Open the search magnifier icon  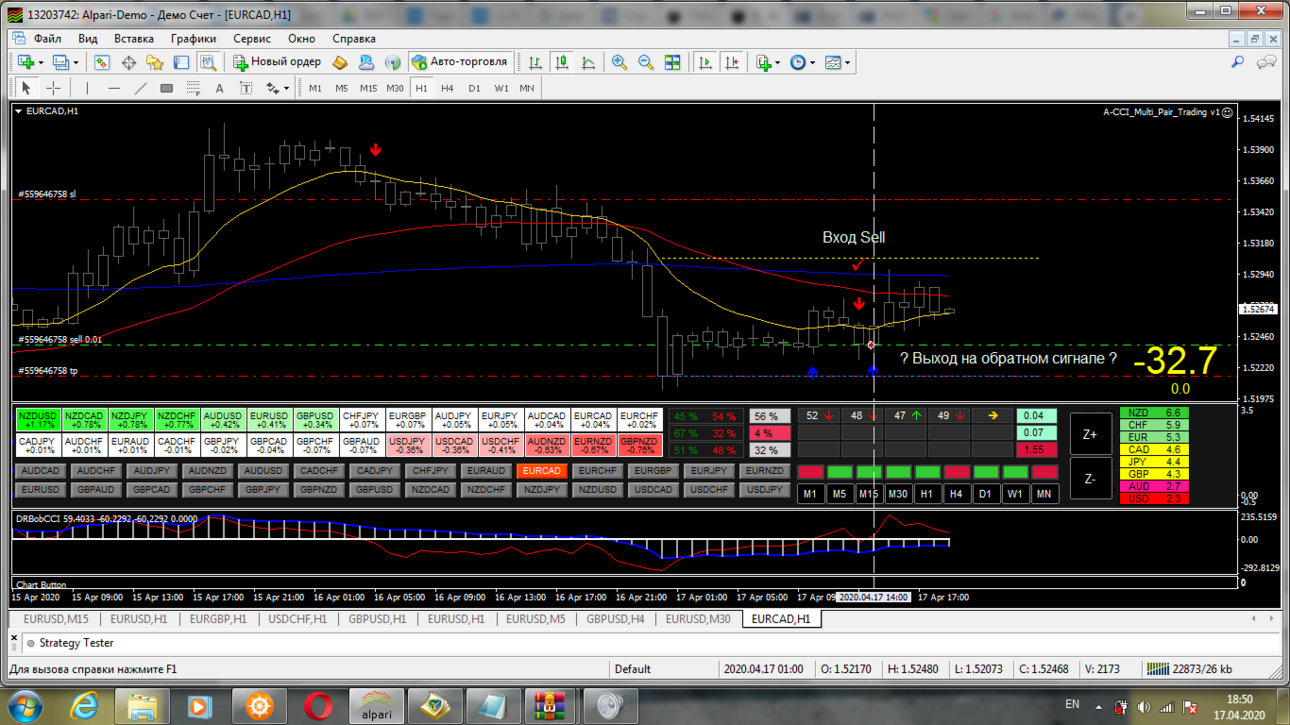click(1237, 62)
